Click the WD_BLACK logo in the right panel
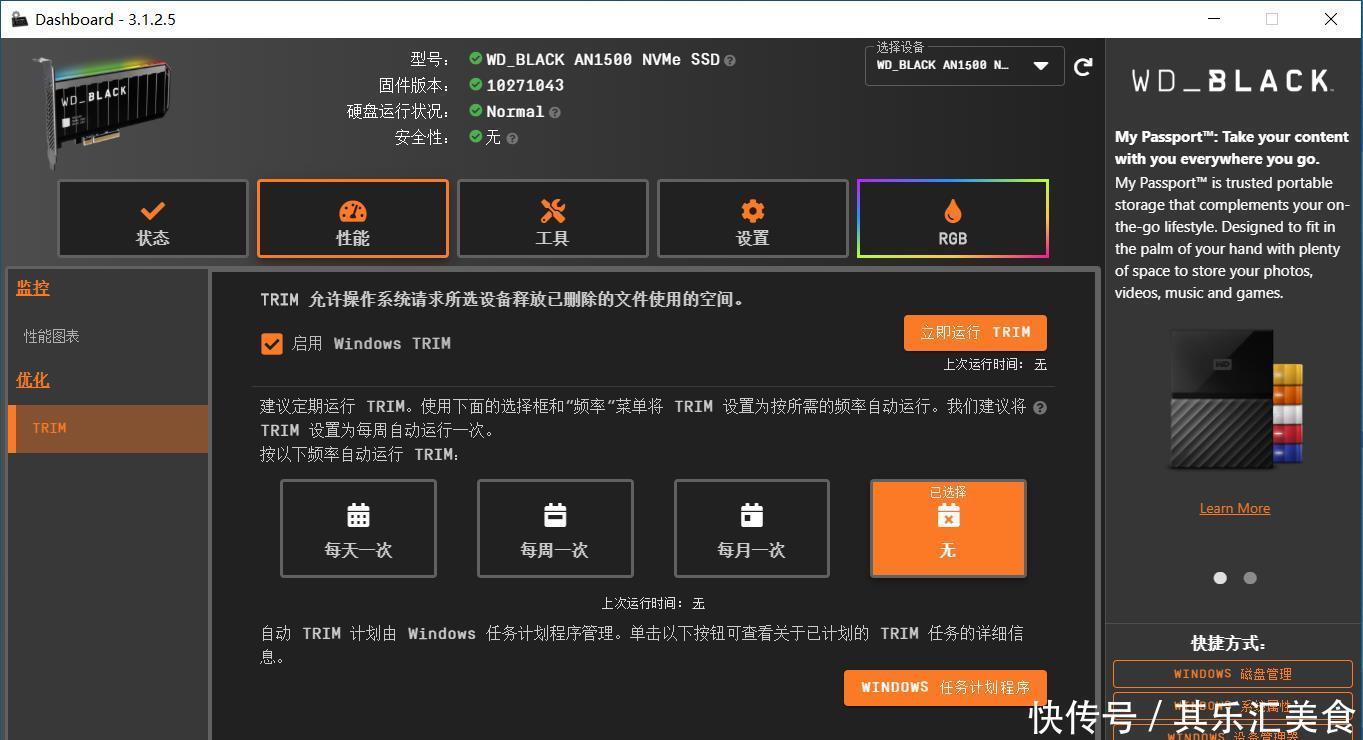Screen dimensions: 1363x740 pos(1232,81)
